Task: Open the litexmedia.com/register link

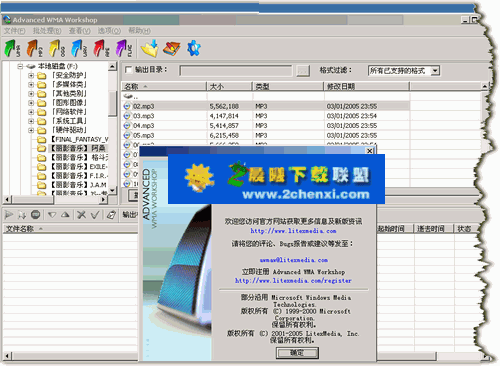Action: [293, 281]
